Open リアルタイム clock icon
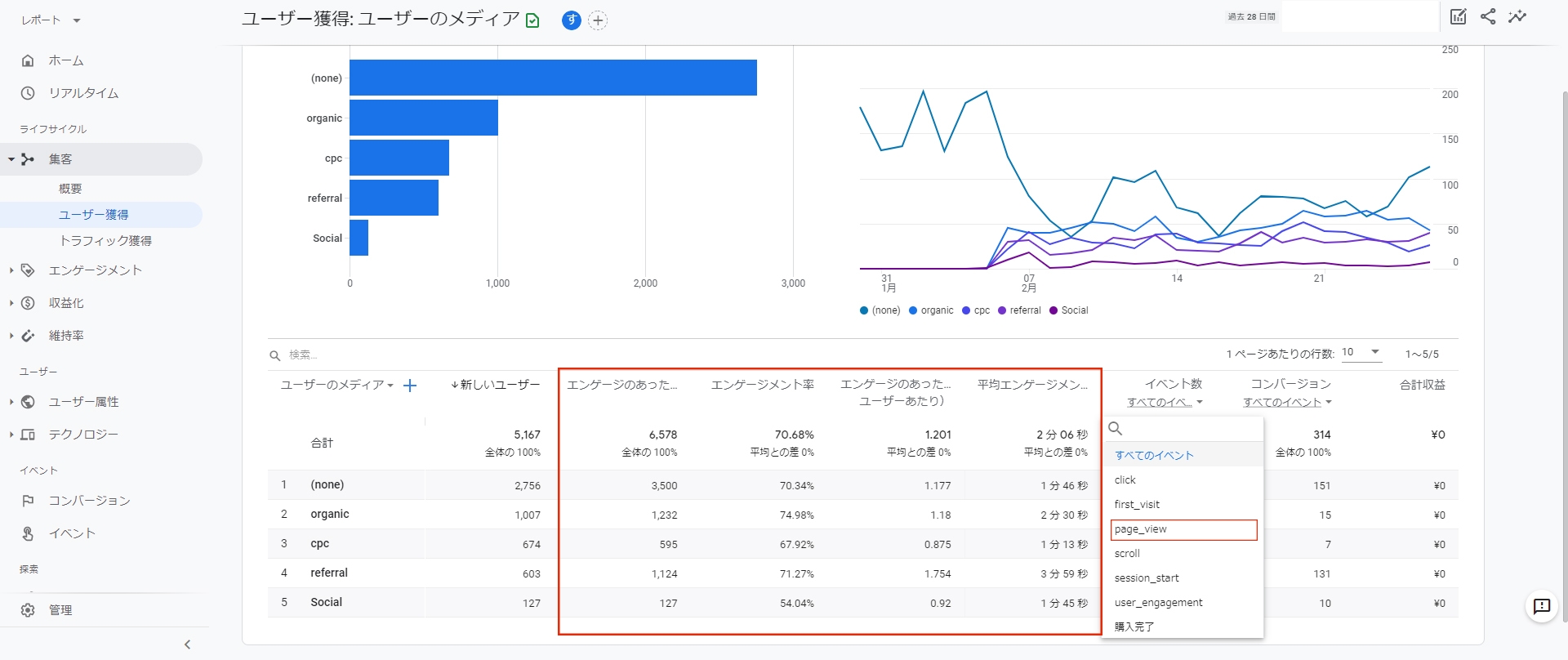Viewport: 1568px width, 660px height. tap(28, 93)
